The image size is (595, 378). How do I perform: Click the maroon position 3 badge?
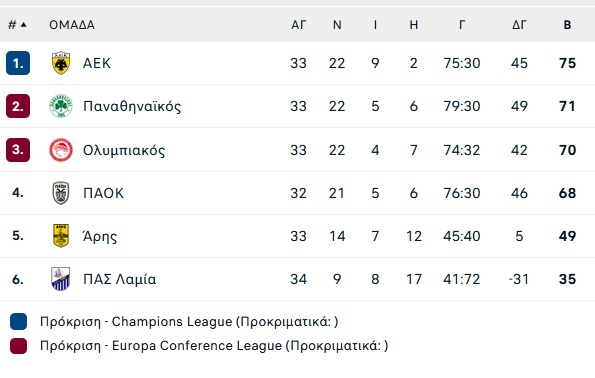18,150
